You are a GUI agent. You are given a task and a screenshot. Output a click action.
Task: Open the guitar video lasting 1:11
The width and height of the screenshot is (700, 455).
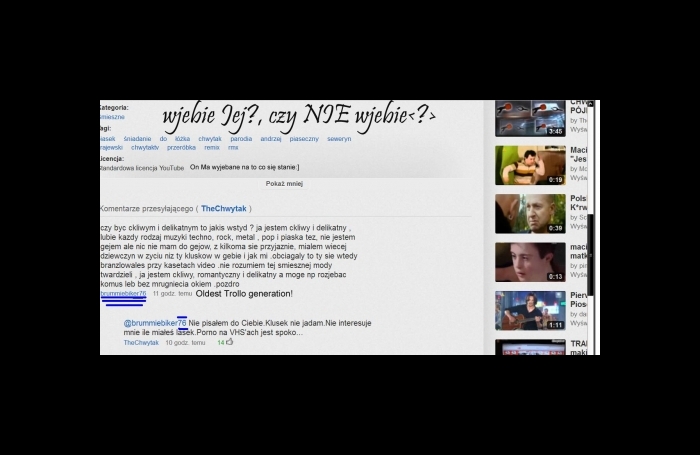[x=530, y=310]
